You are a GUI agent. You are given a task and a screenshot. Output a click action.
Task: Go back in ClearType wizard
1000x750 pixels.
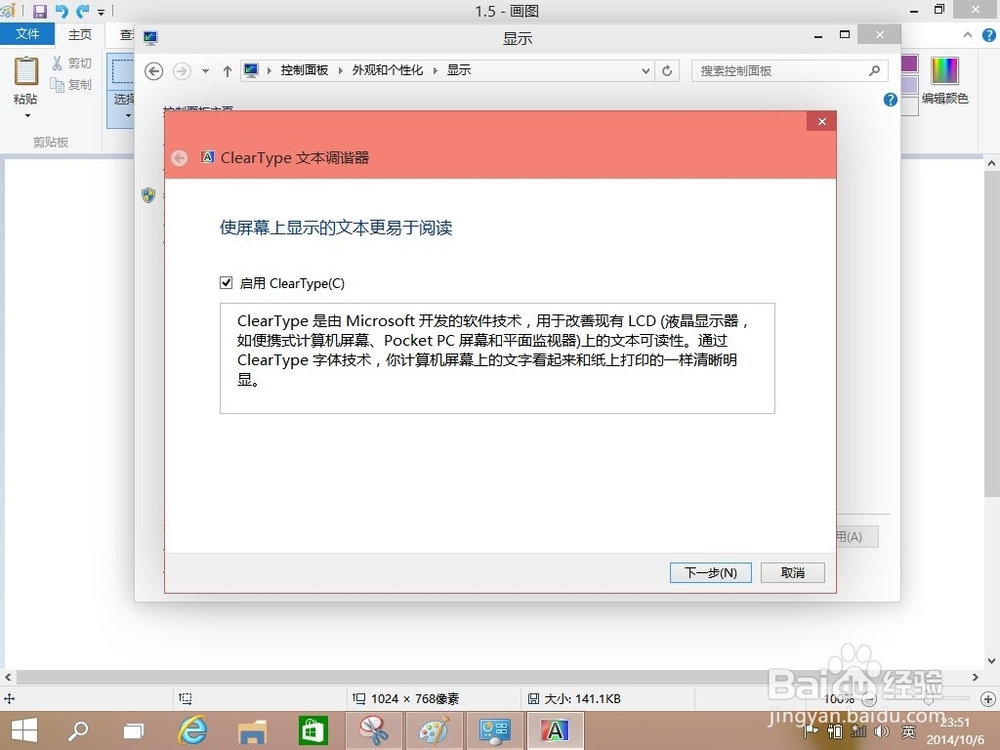pos(180,158)
